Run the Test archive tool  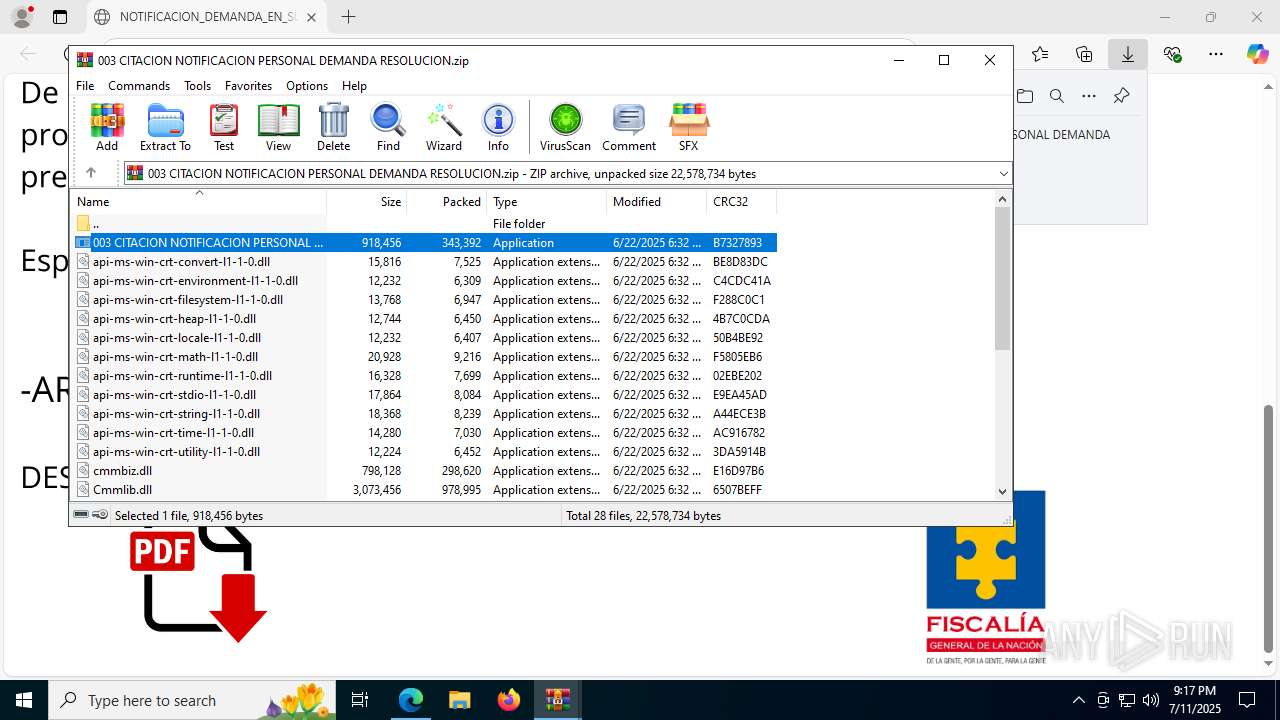[224, 127]
